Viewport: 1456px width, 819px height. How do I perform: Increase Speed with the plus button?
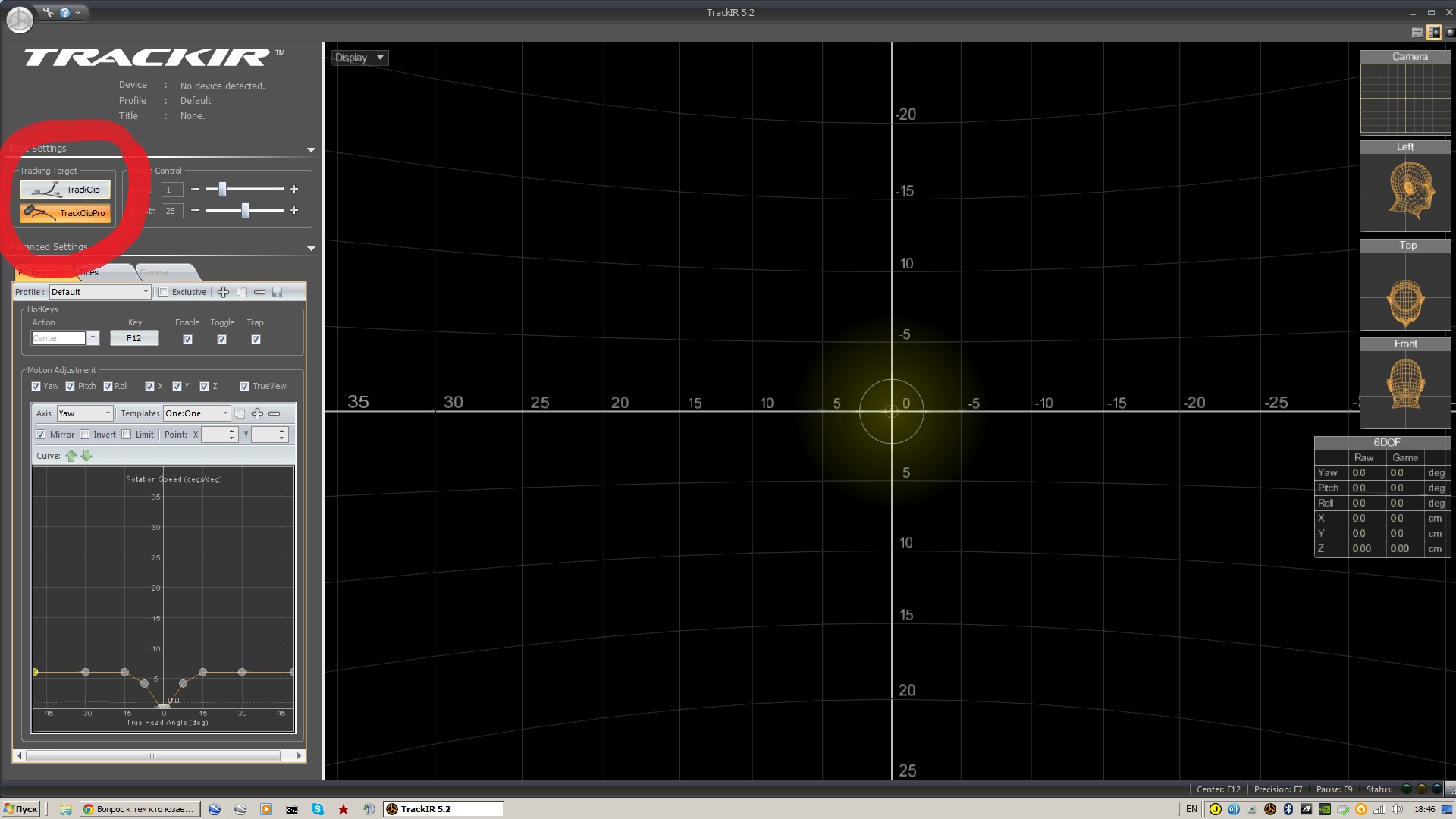294,189
